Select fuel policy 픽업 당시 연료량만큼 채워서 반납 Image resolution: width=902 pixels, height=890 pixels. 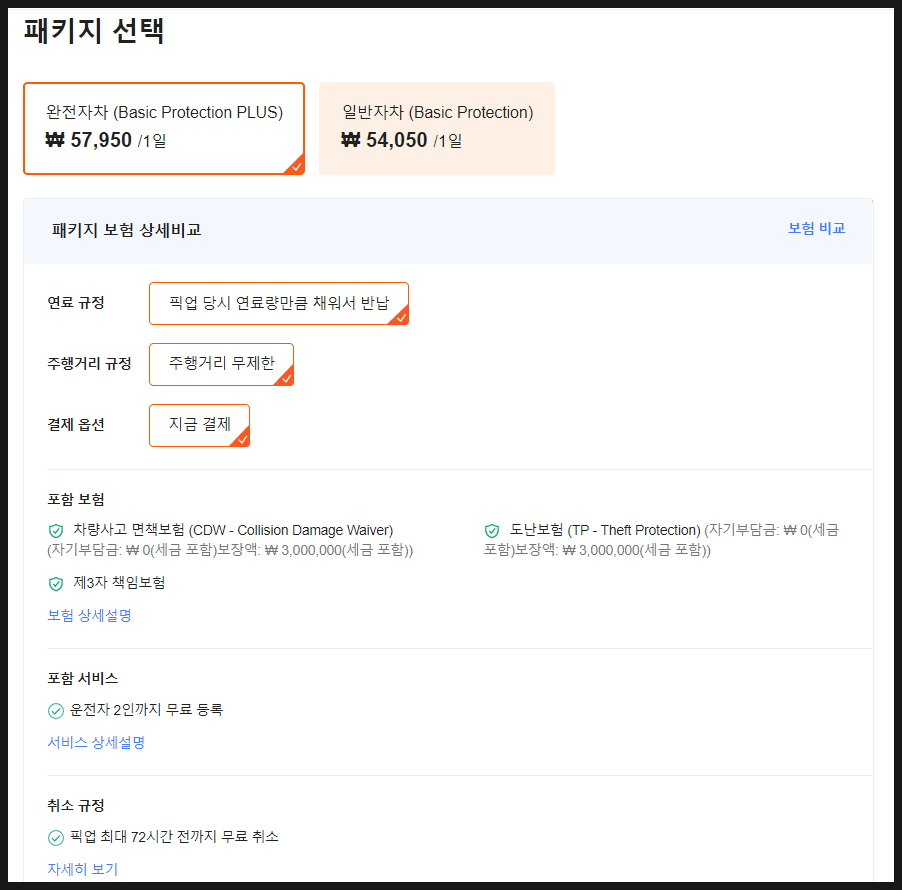pos(279,303)
